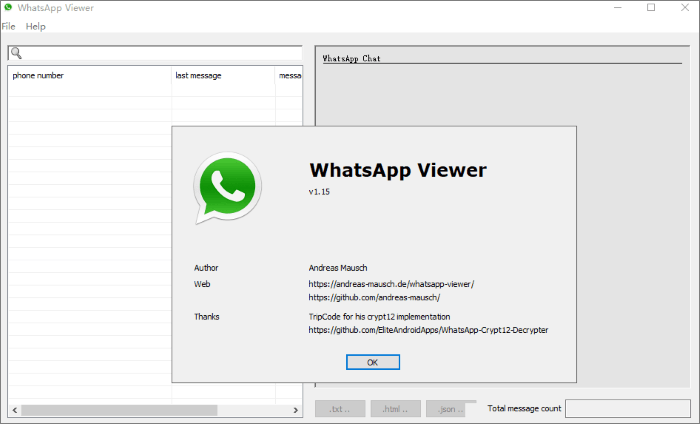Image resolution: width=700 pixels, height=424 pixels.
Task: Click the horizontal scrollbar thumb of chat list
Action: click(119, 410)
